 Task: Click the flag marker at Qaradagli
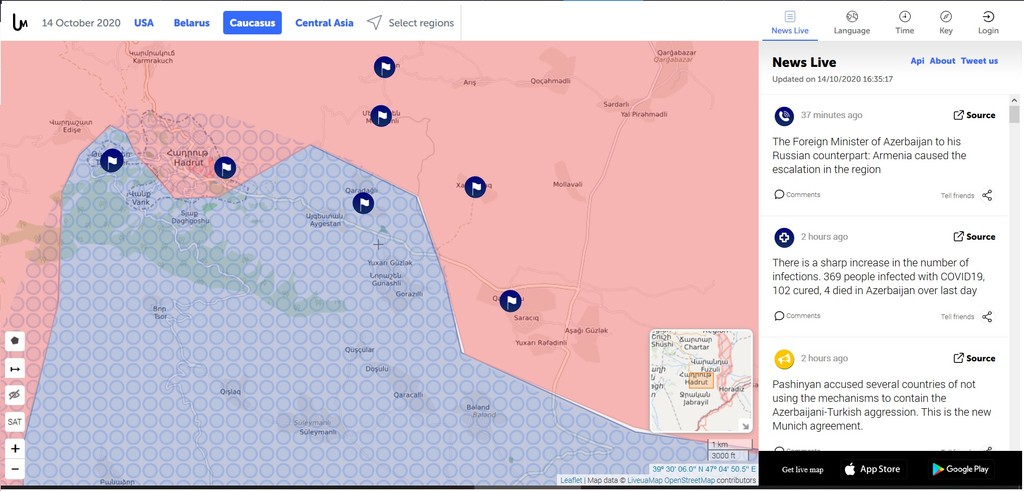364,203
